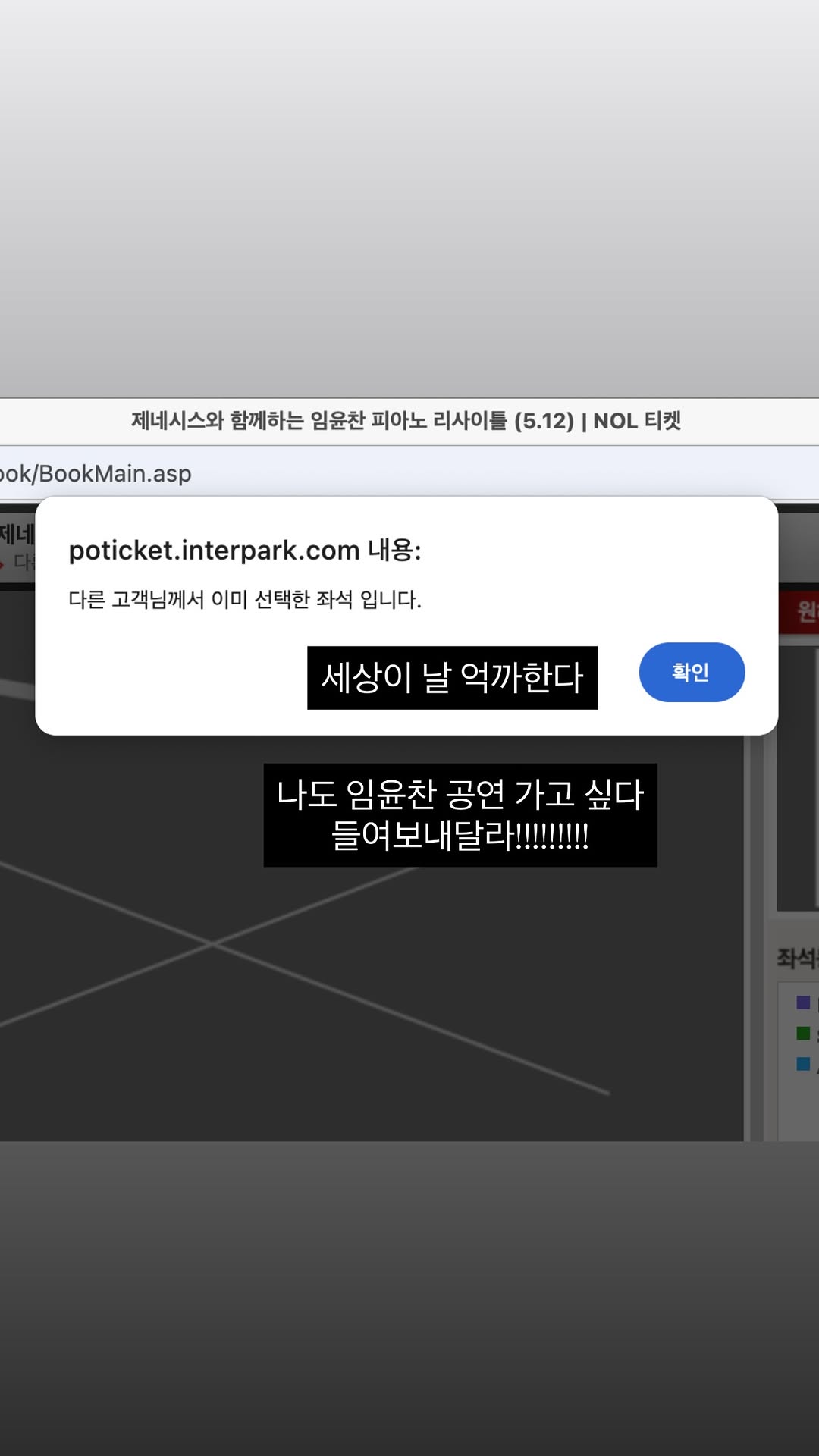Click the red 원 tab on right panel
819x1456 pixels.
pos(802,611)
